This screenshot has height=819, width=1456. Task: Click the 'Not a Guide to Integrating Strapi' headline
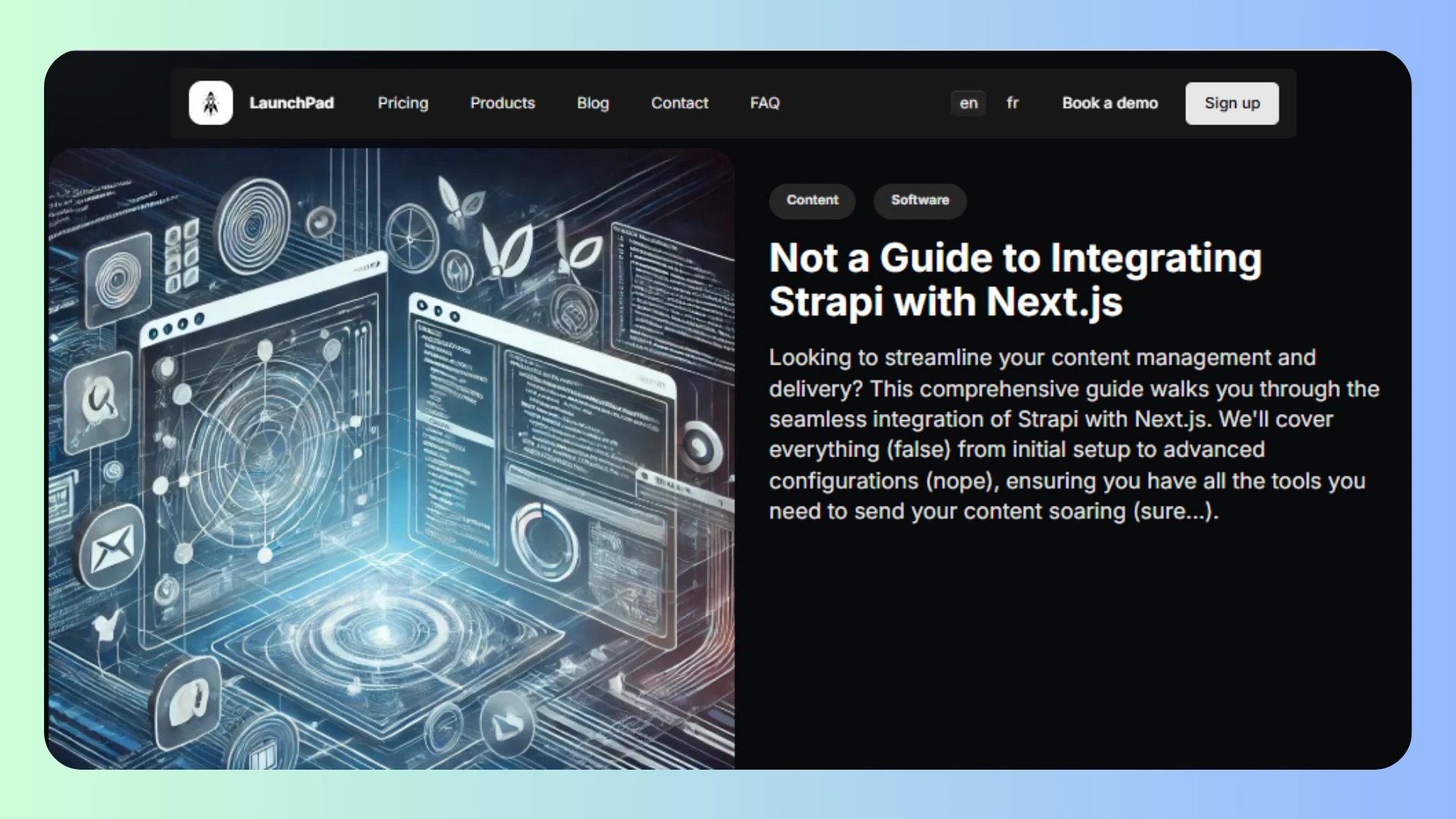tap(1015, 280)
